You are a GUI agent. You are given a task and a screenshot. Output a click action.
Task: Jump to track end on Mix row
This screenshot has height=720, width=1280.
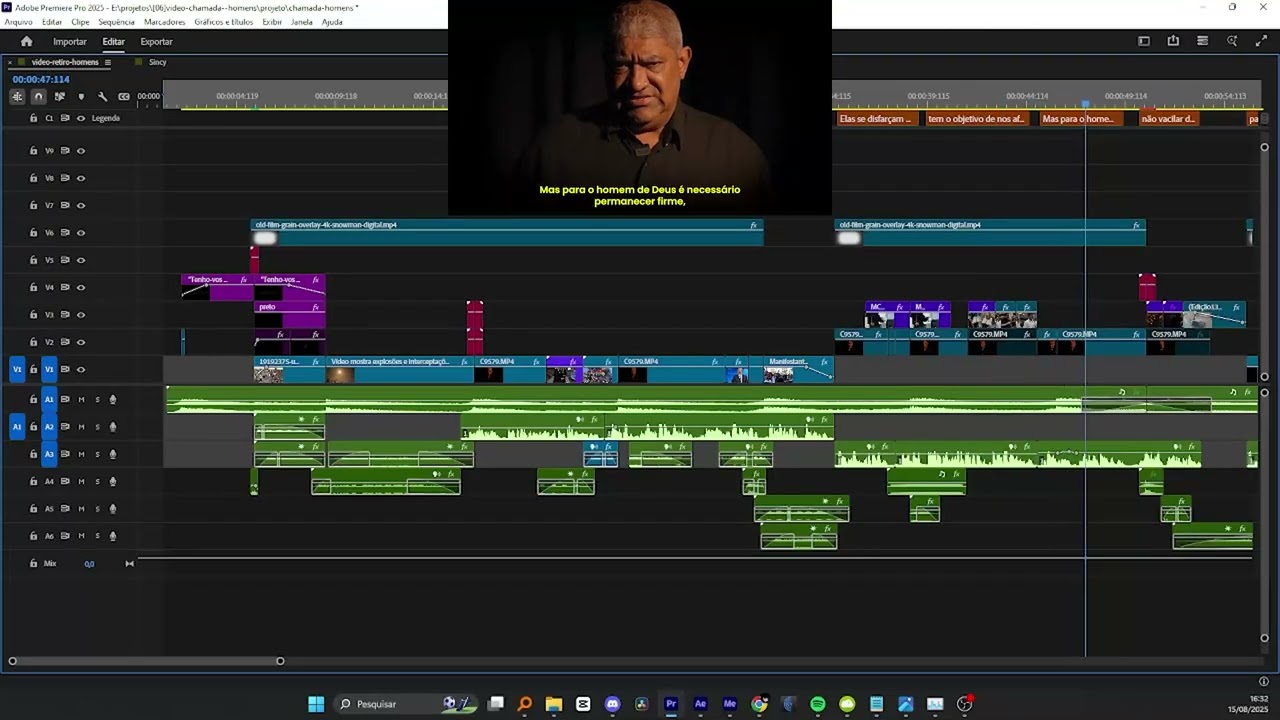click(129, 564)
